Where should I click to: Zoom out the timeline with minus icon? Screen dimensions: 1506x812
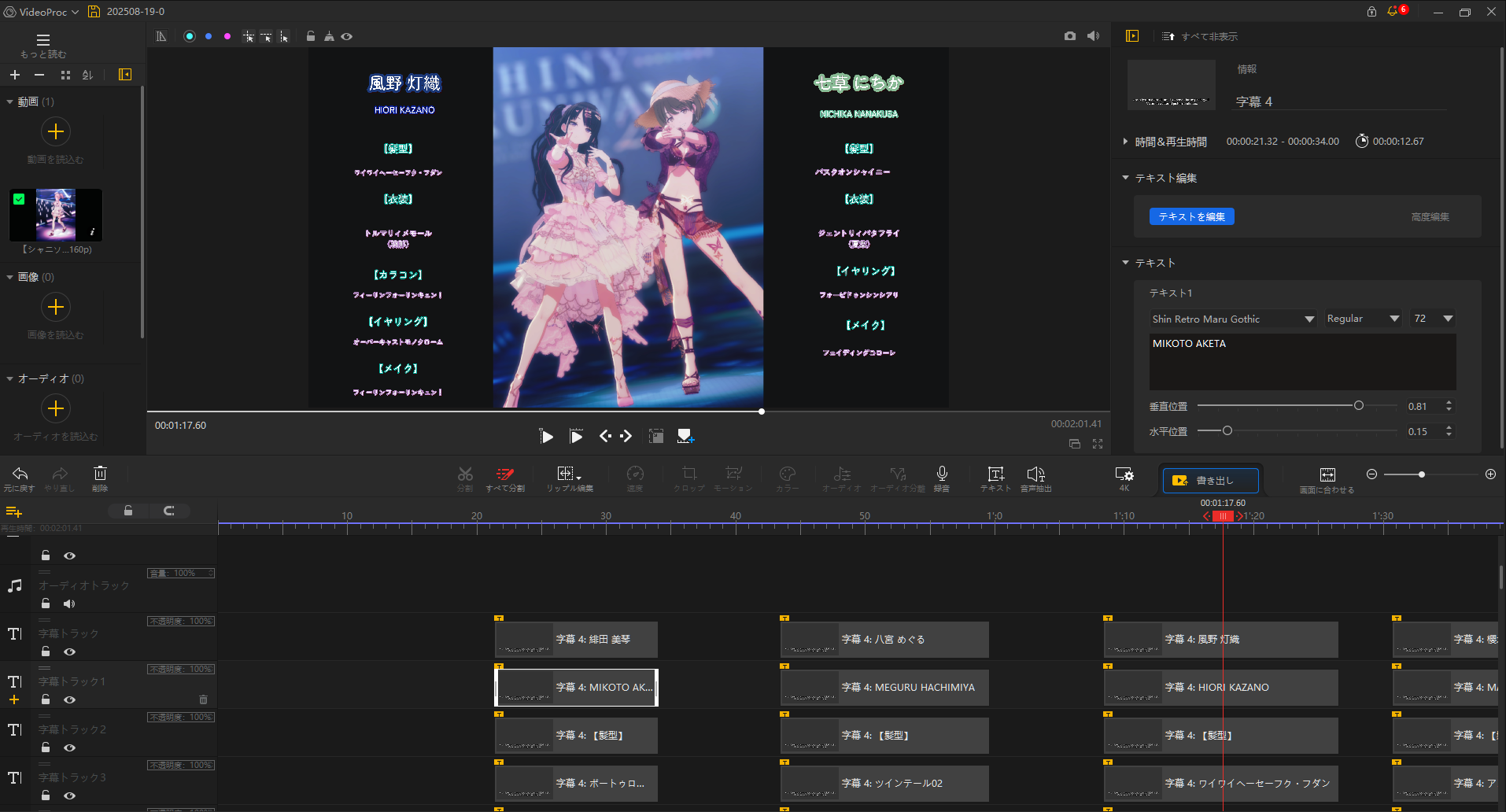[x=1371, y=474]
